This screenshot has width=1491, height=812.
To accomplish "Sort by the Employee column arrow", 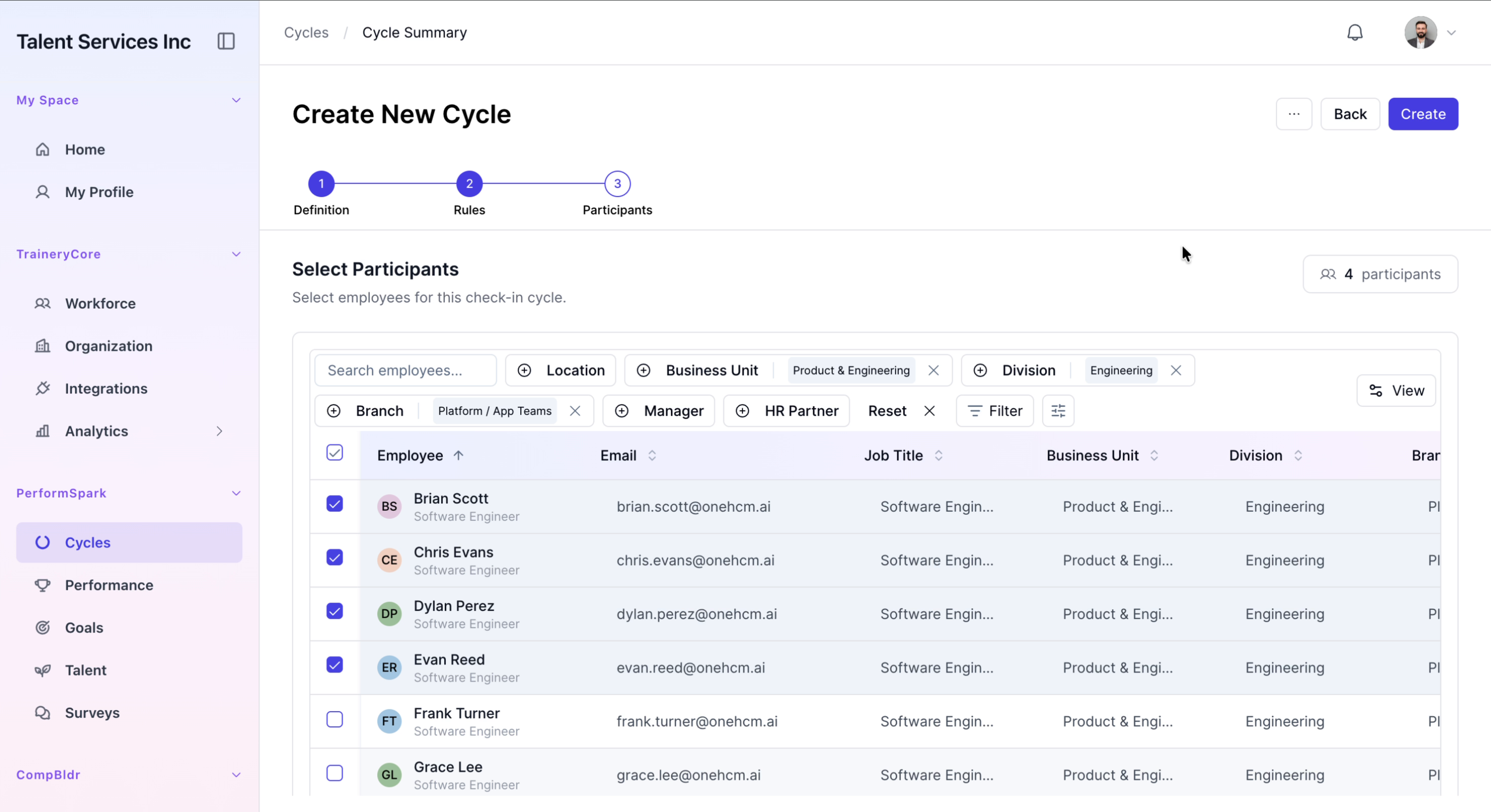I will click(x=458, y=455).
